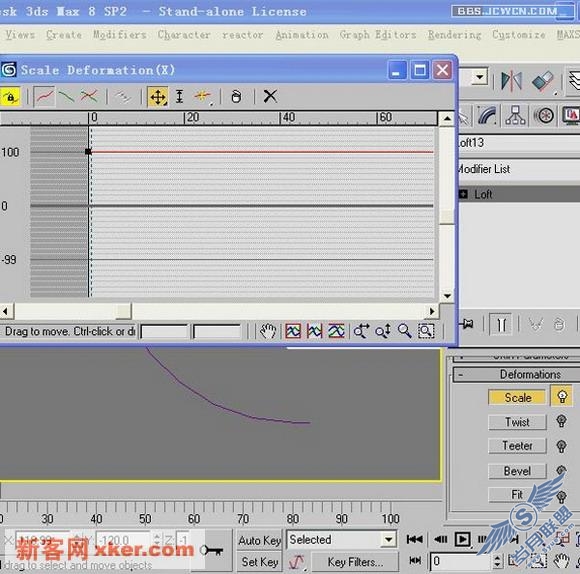The height and width of the screenshot is (574, 580).
Task: Select the control point at value 100
Action: pos(88,152)
